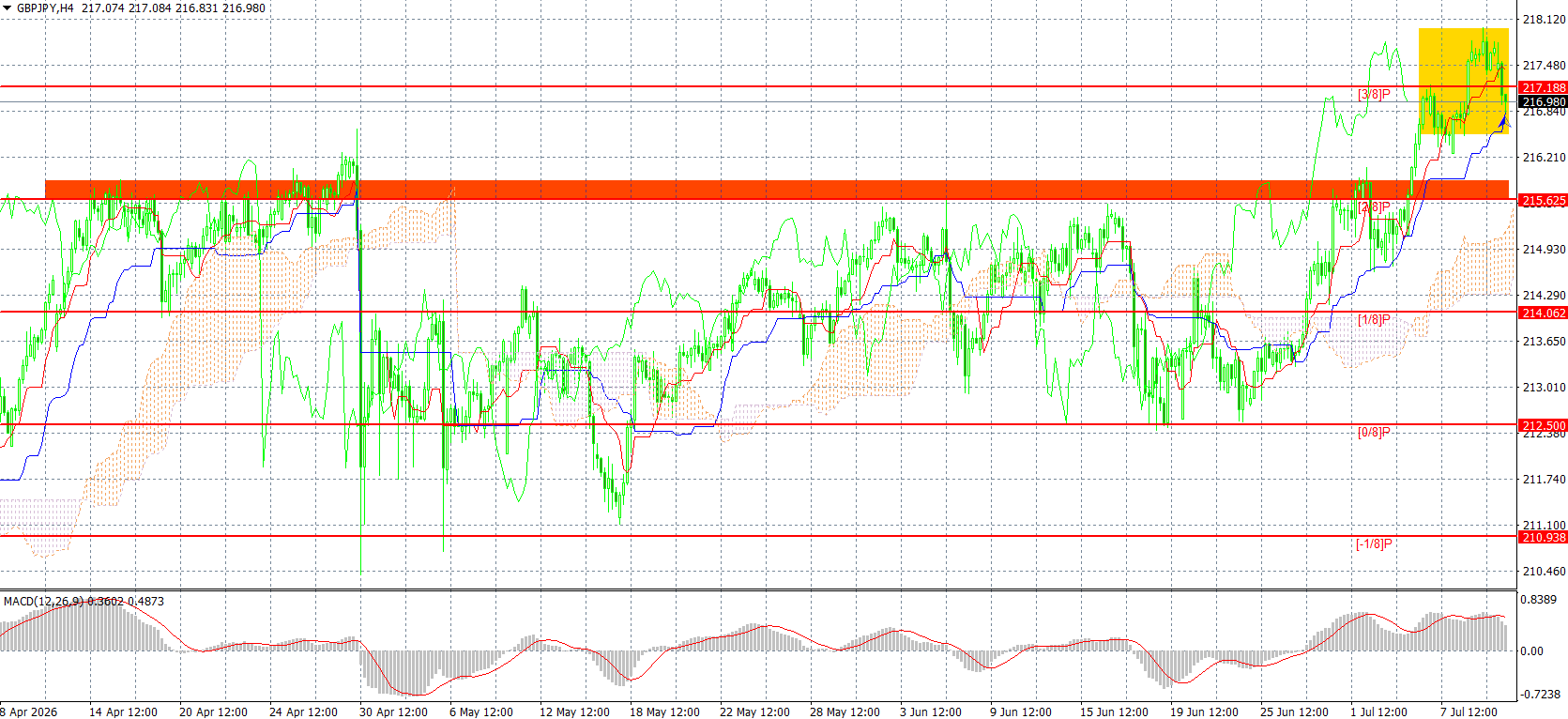Click the red 217.188 price level tag
The image size is (1568, 719).
[x=1544, y=87]
